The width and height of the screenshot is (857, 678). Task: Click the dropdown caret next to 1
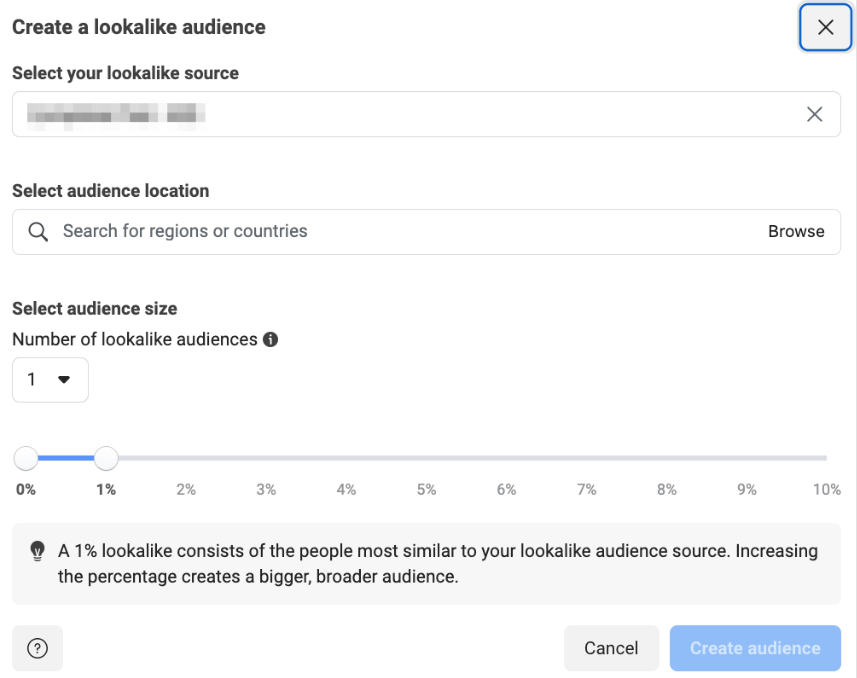[64, 379]
